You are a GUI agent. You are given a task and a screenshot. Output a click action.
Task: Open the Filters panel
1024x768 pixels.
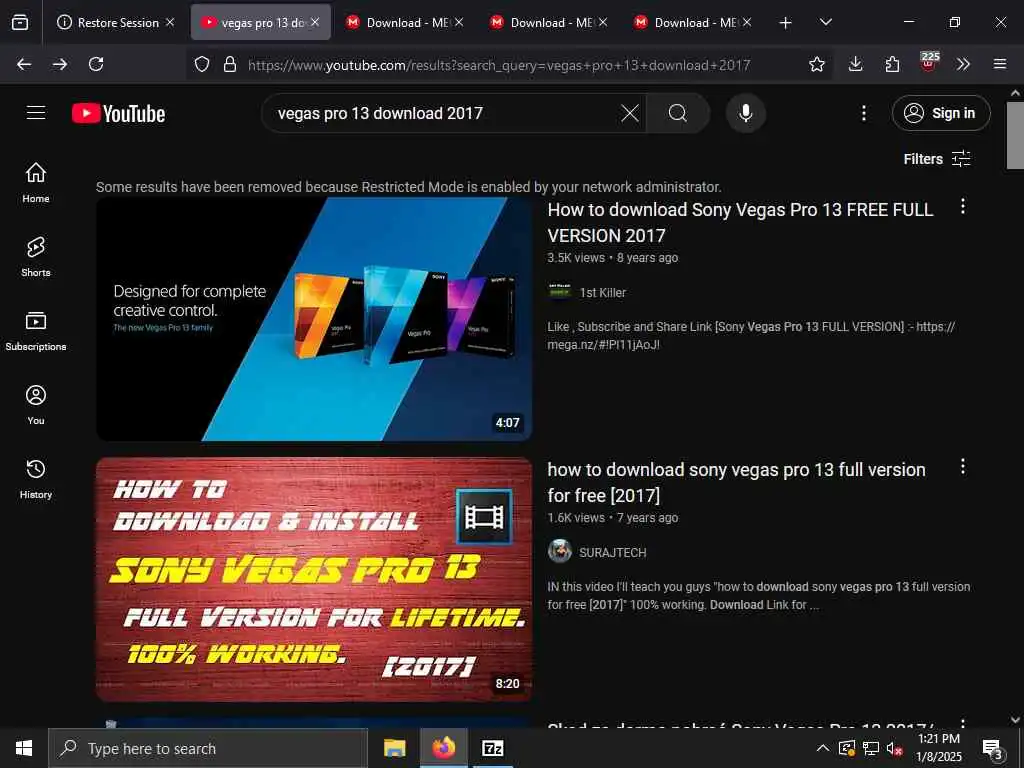tap(937, 159)
